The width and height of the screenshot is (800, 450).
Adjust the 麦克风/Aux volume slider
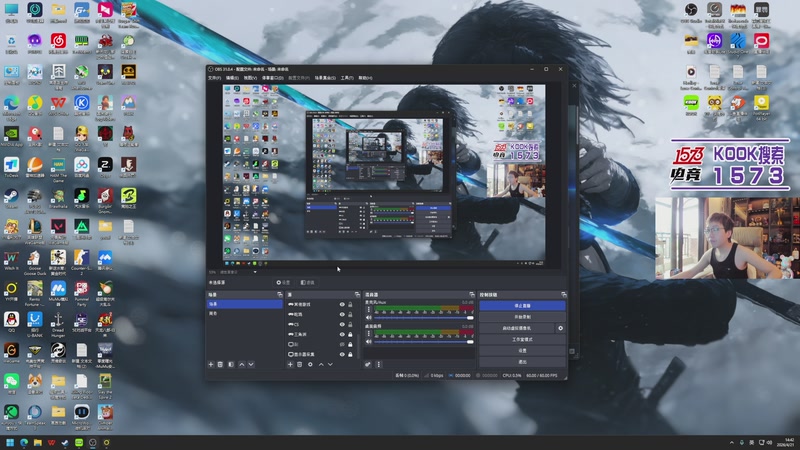pos(423,318)
